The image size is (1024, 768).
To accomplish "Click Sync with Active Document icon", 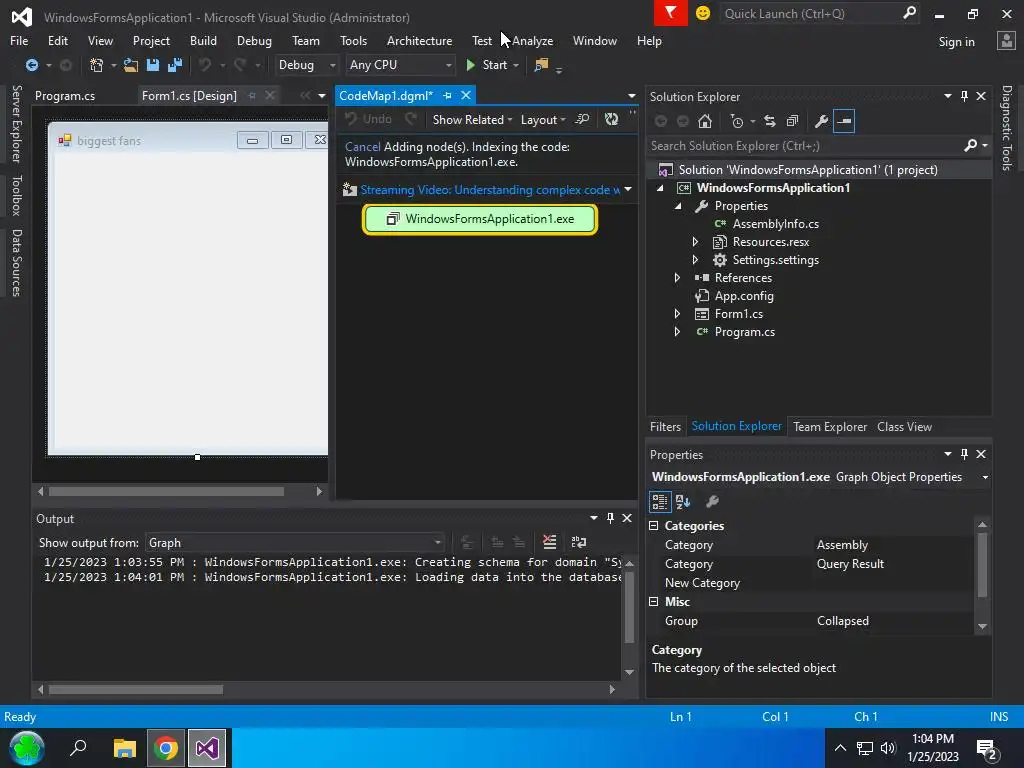I will [770, 121].
